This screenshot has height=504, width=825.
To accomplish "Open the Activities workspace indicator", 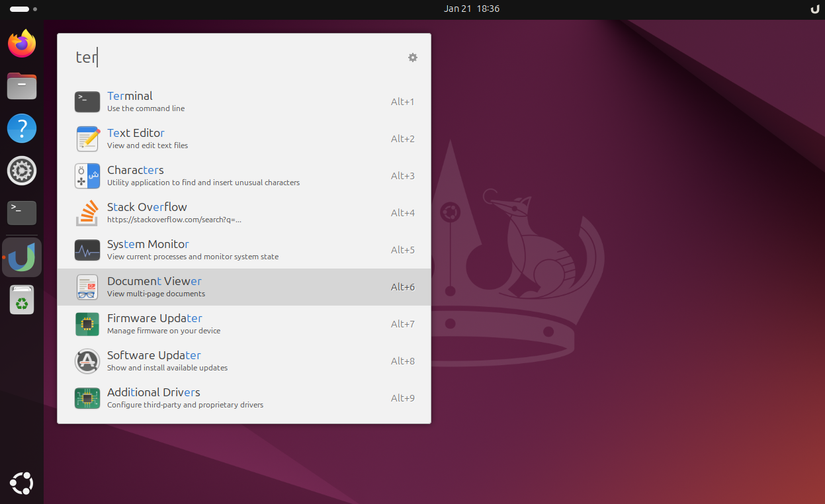I will 23,9.
